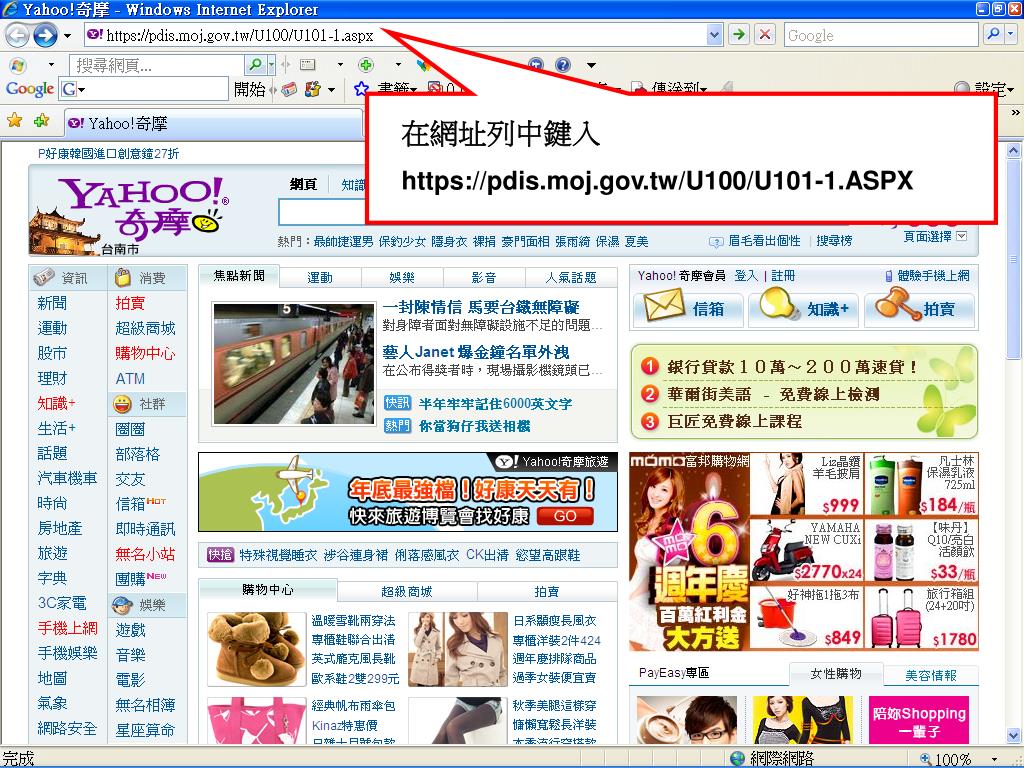Viewport: 1024px width, 768px height.
Task: Open dropdown arrow after the help icon
Action: point(591,65)
